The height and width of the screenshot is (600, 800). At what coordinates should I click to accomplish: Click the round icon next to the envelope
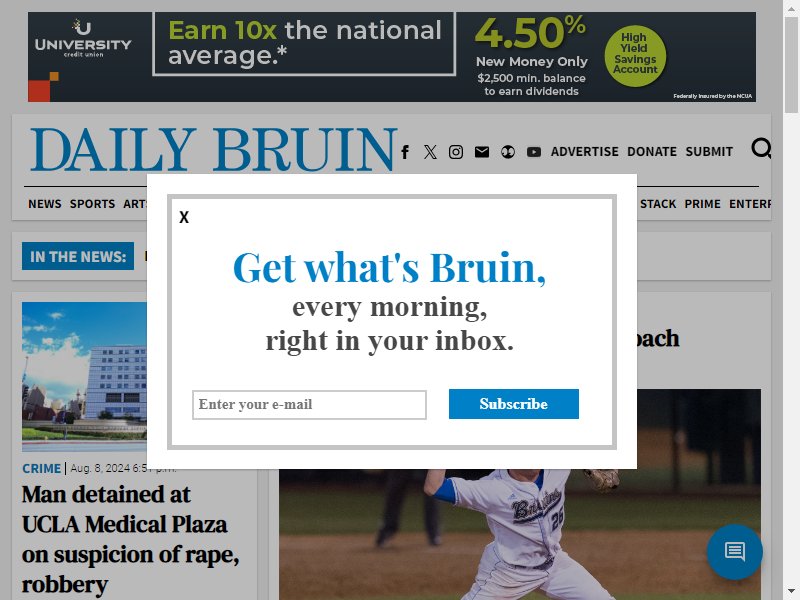pyautogui.click(x=508, y=152)
